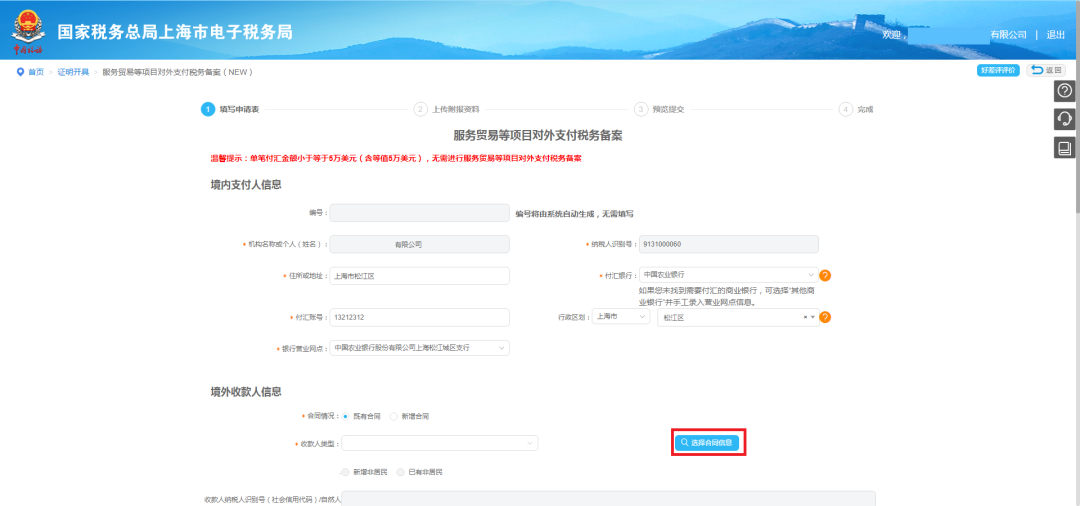Go to 证明开具 in the breadcrumb
This screenshot has width=1080, height=506.
click(x=73, y=72)
